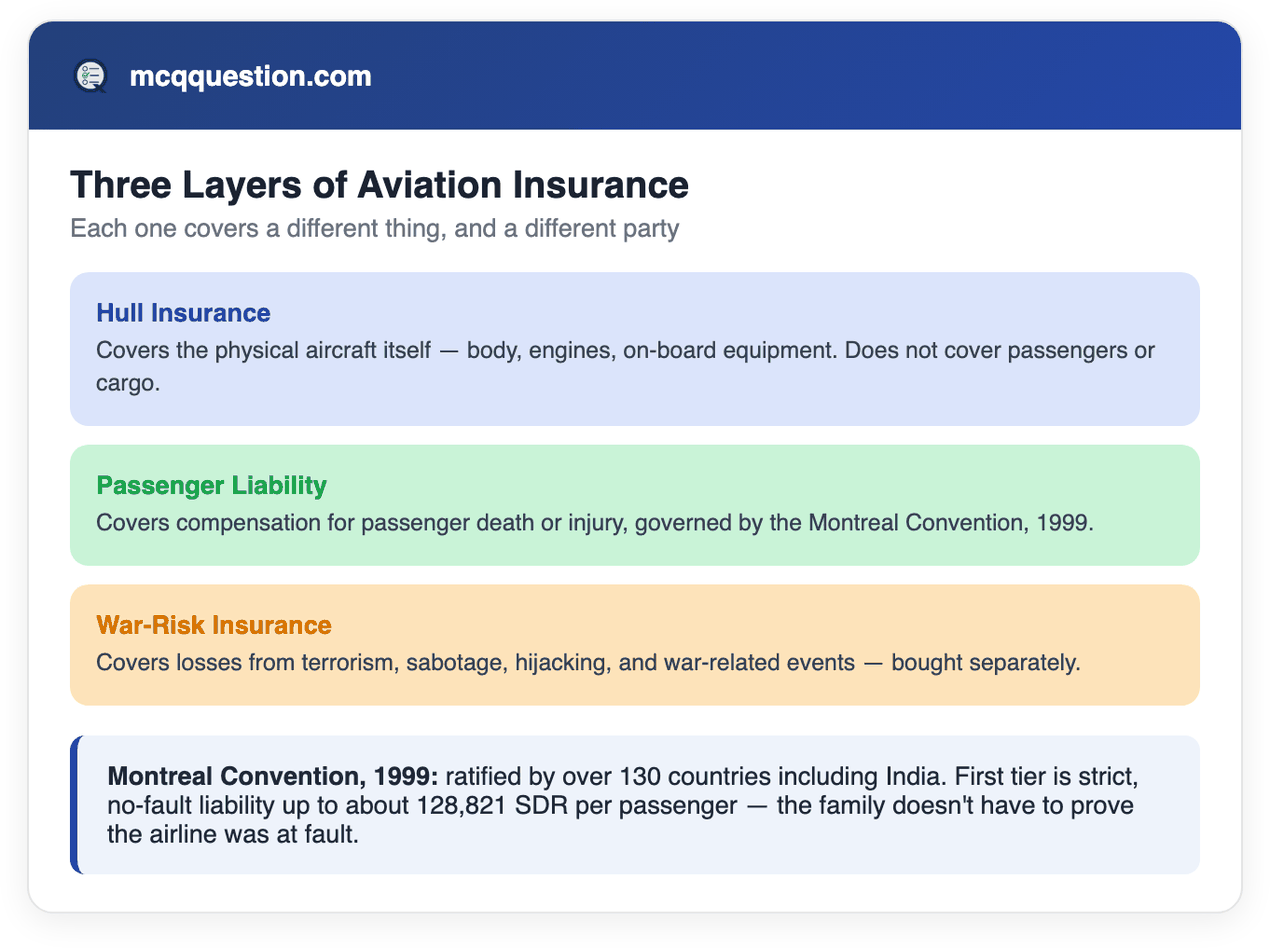
Task: Click the dark blue header banner
Action: pos(634,76)
